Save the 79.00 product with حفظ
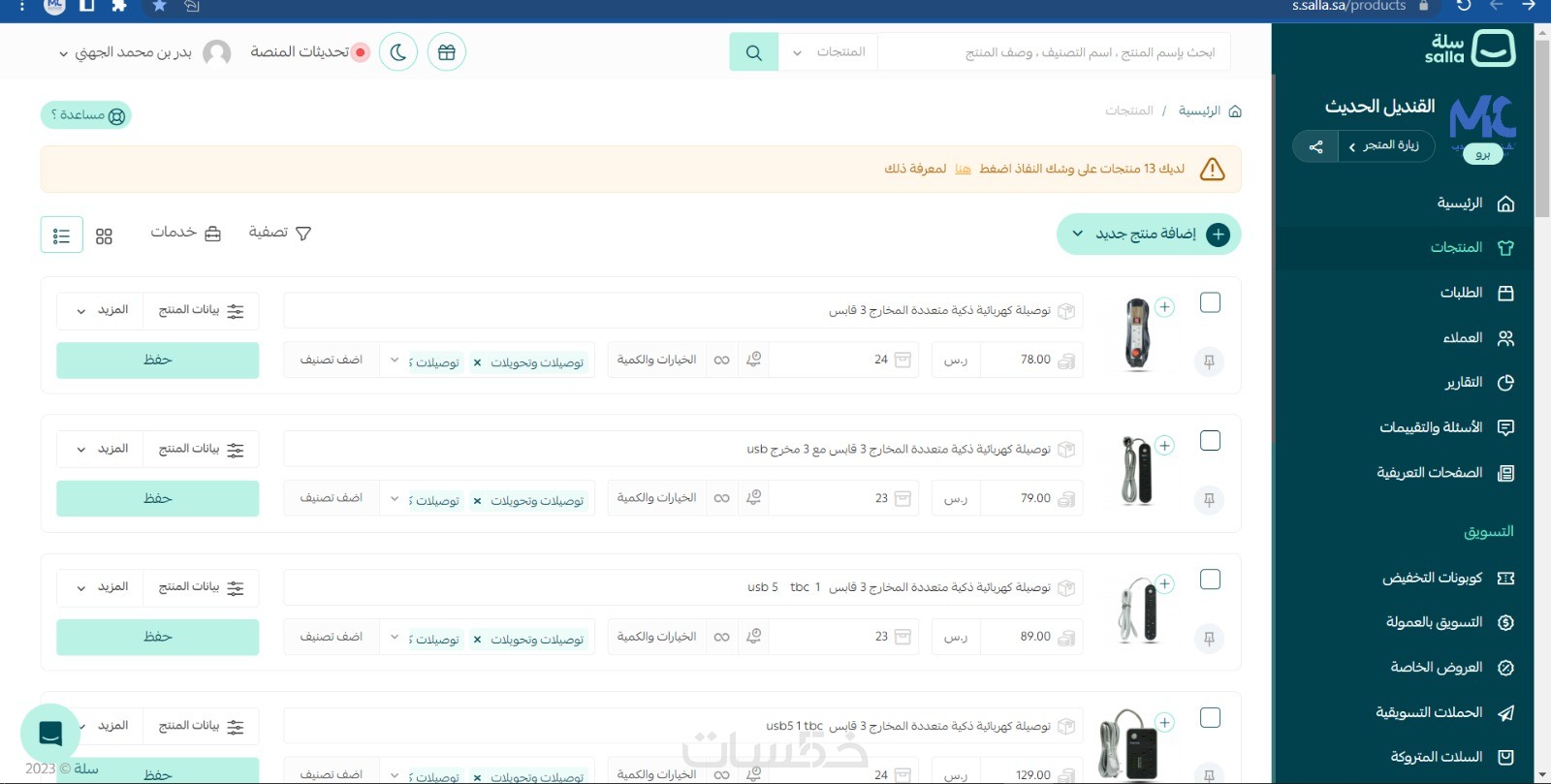1551x784 pixels. pos(158,499)
